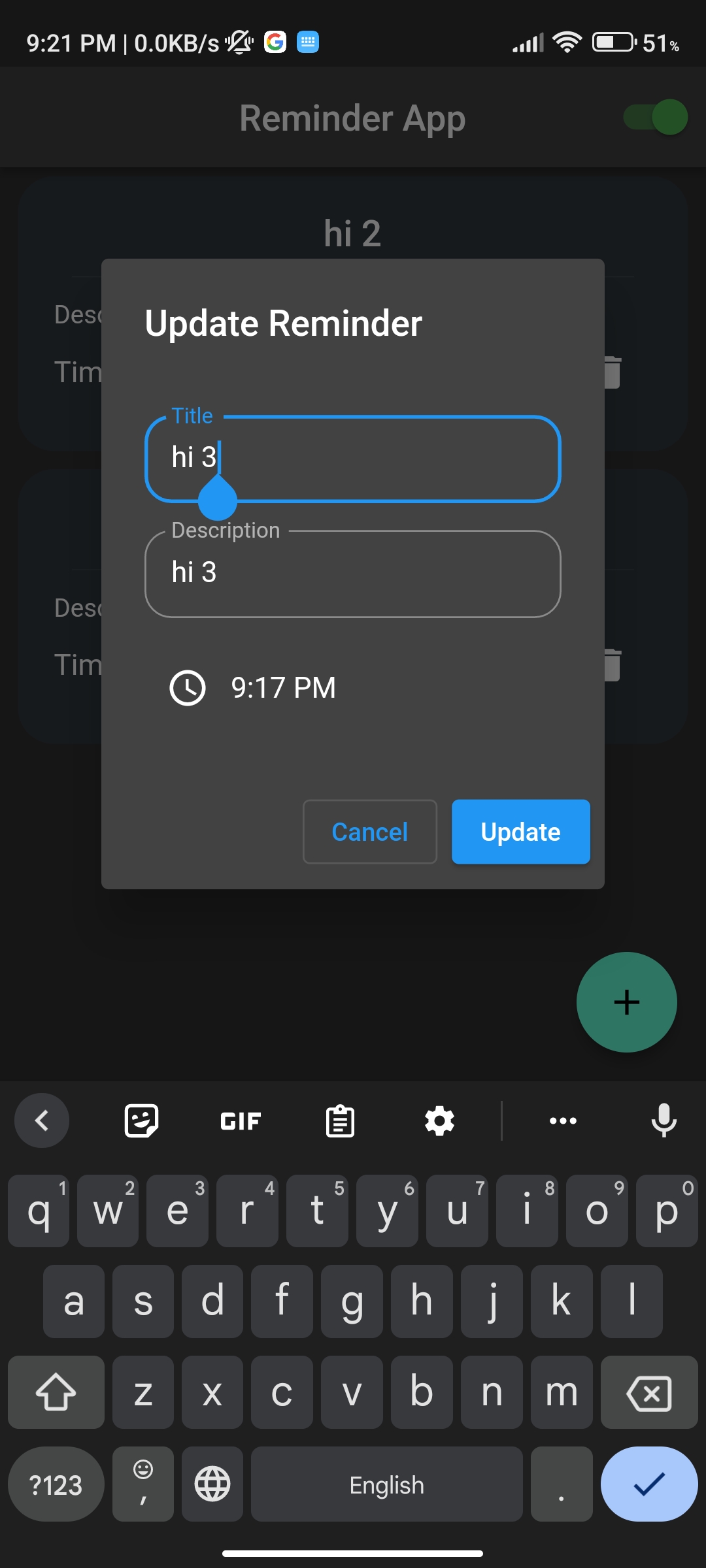The image size is (706, 1568).
Task: Select the sticker icon on the keyboard toolbar
Action: tap(141, 1120)
